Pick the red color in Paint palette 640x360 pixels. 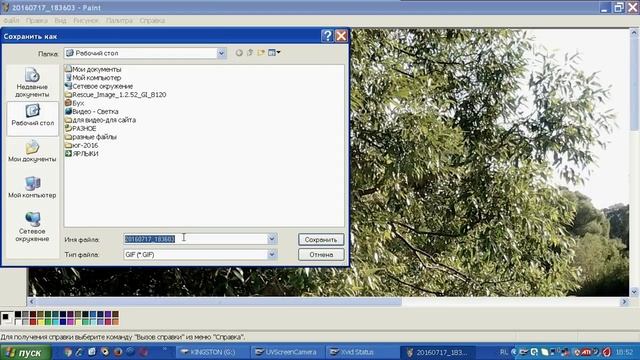(x=33, y=322)
